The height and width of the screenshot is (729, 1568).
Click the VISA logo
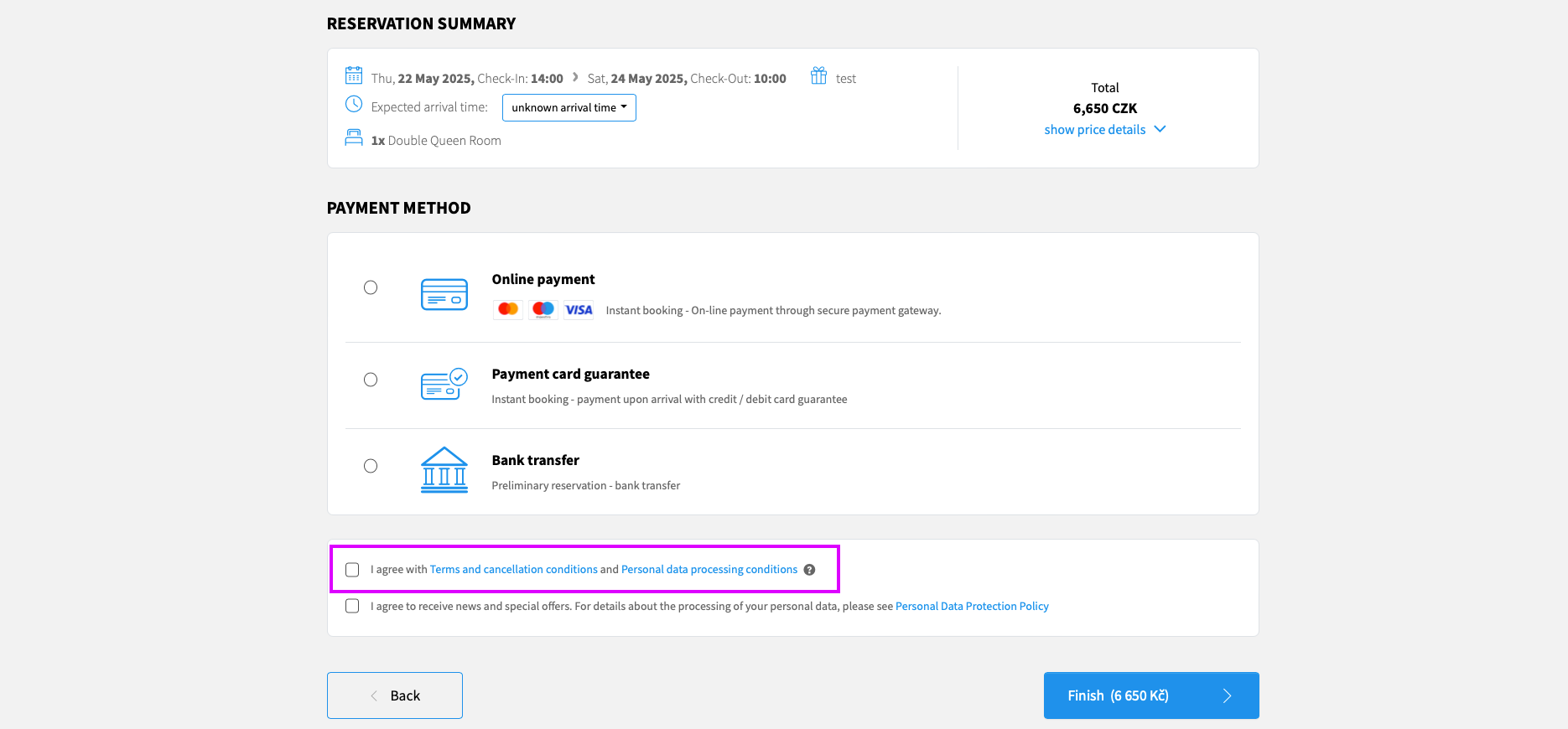[579, 309]
